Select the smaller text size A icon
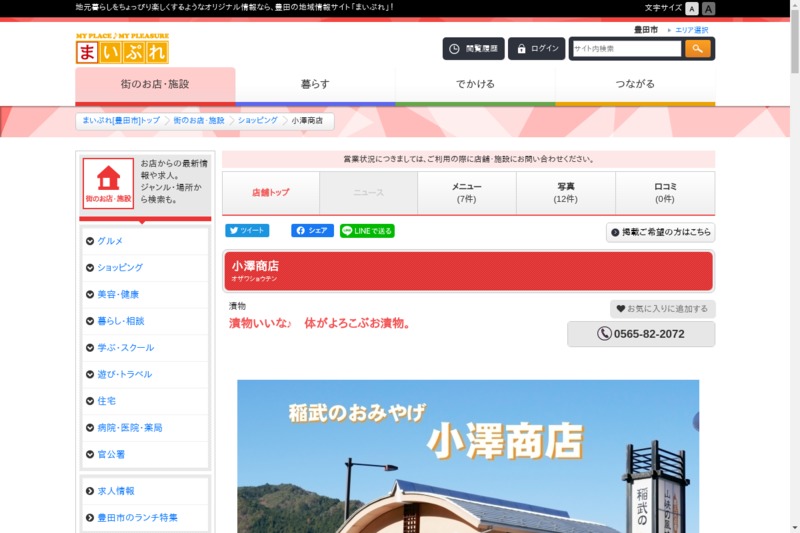Screen dimensions: 800x533 (692, 8)
